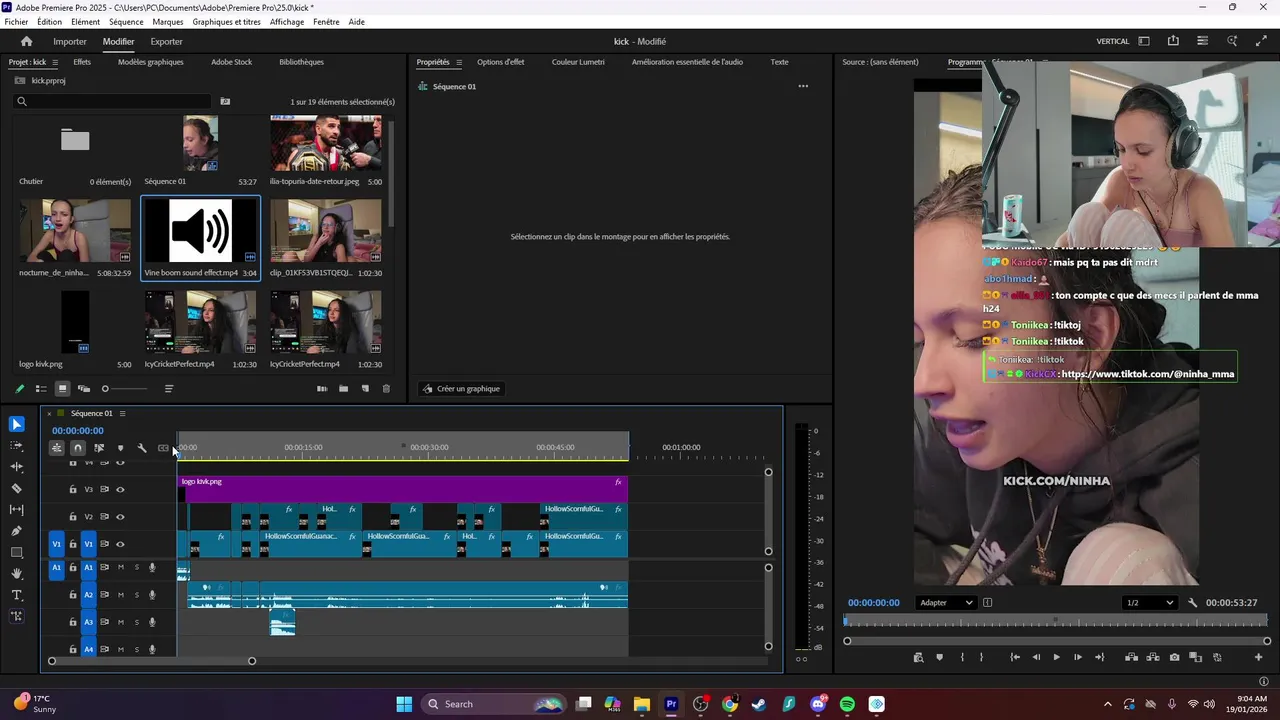This screenshot has height=720, width=1280.
Task: Click the timeline captions CC icon
Action: click(163, 448)
